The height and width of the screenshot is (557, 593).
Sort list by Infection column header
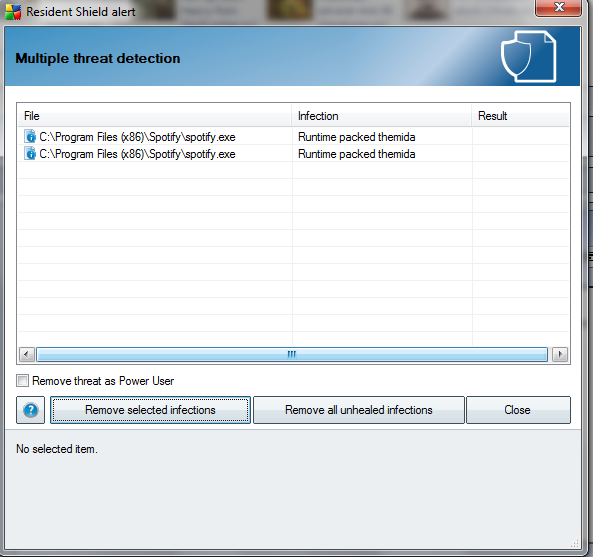point(382,116)
